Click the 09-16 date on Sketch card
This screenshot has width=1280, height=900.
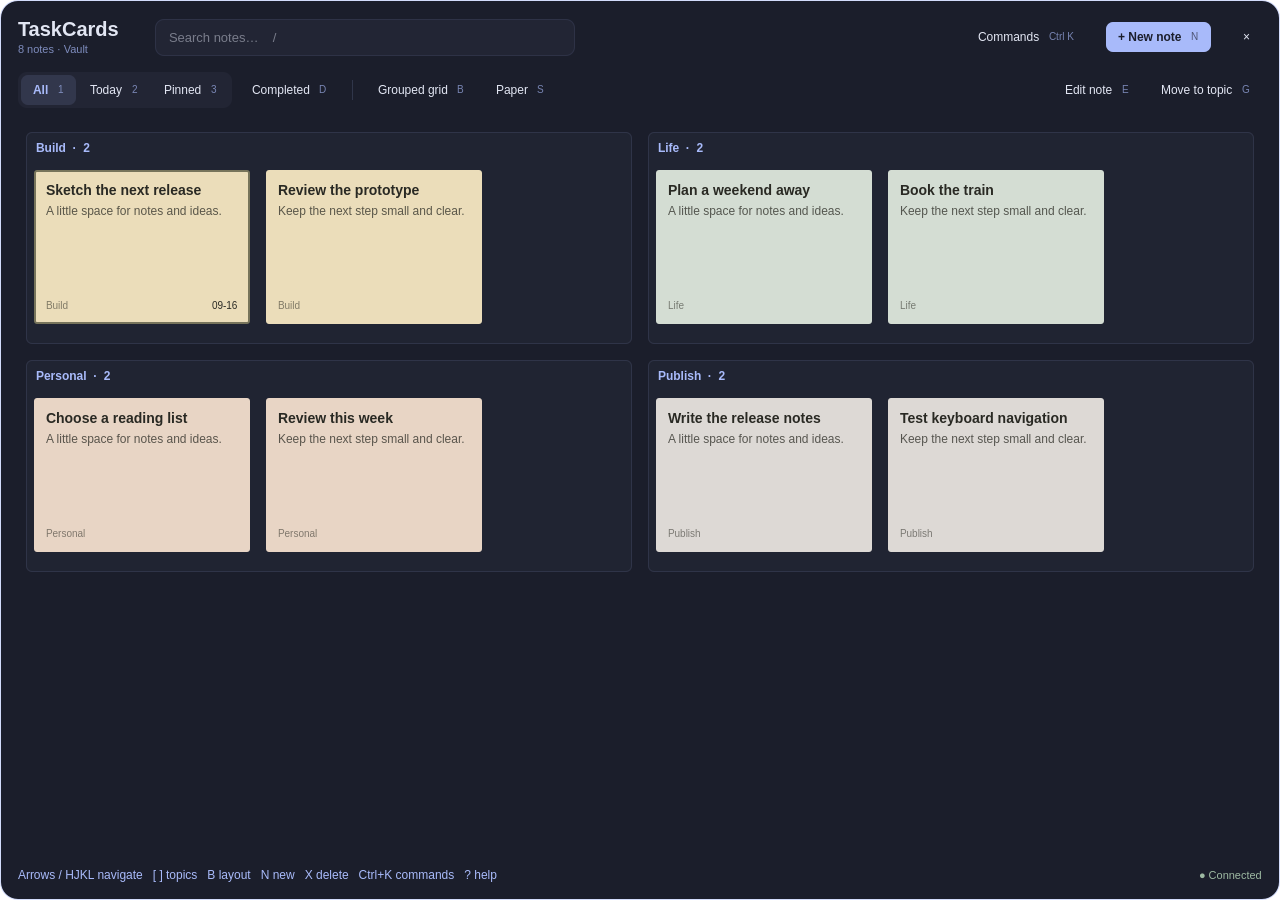225,306
